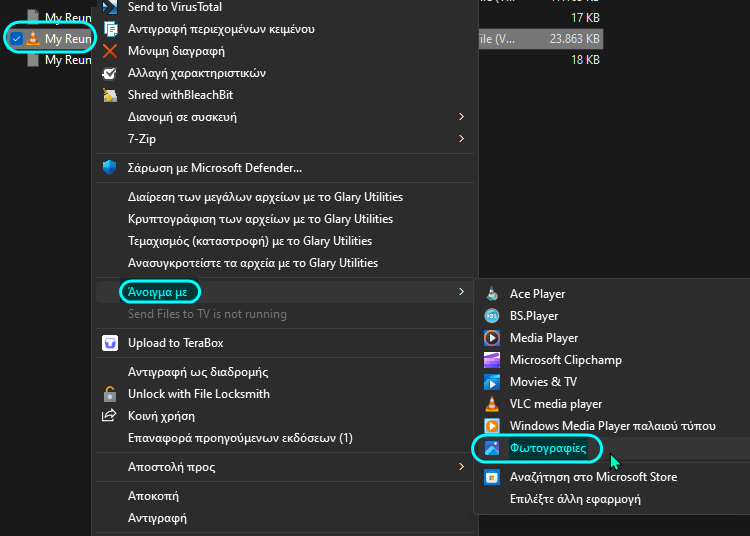Click the VirusTotal icon

click(x=110, y=7)
